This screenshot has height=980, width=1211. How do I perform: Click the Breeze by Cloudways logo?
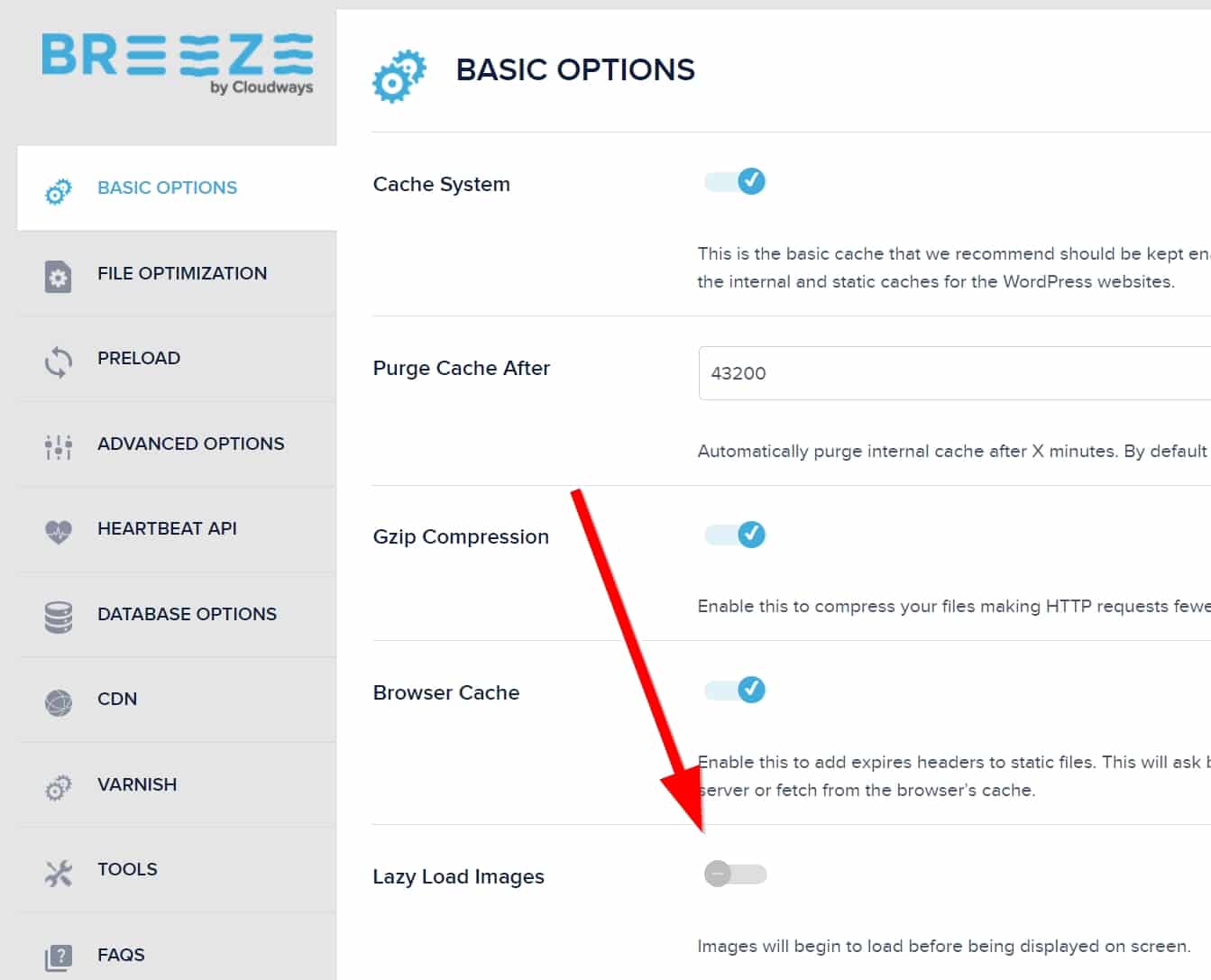[178, 61]
